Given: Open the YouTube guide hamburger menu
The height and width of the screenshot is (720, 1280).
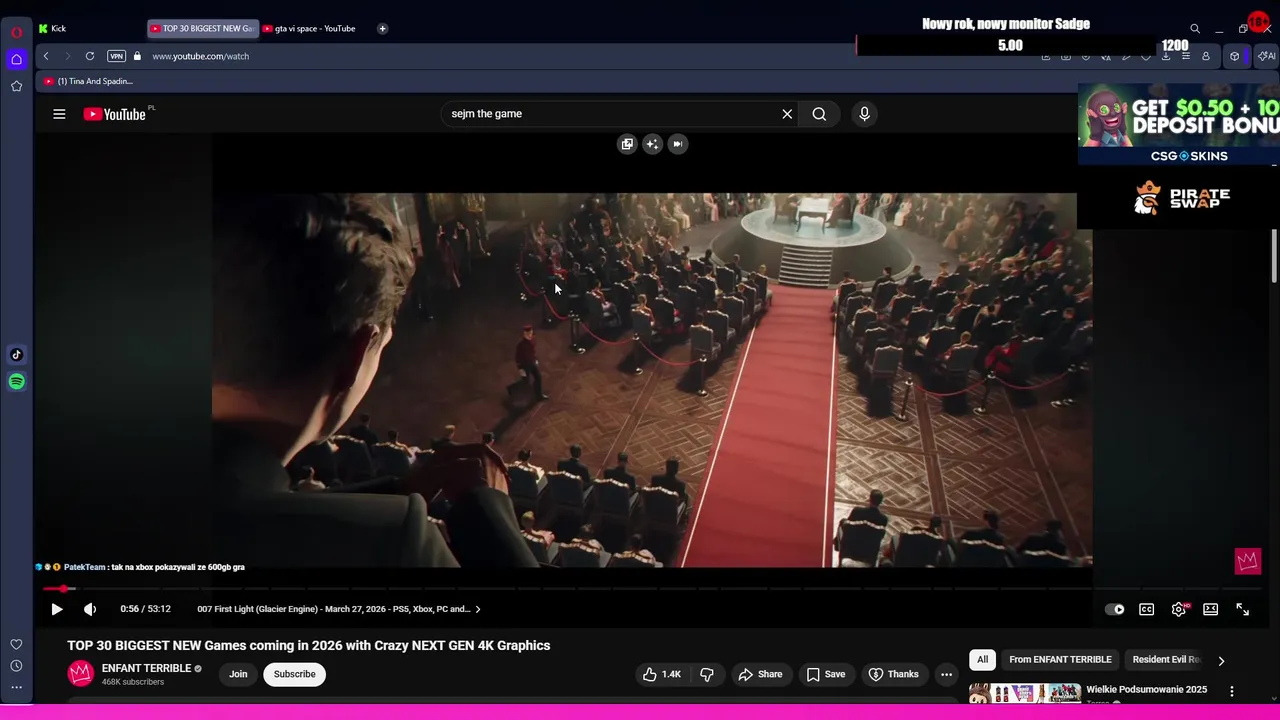Looking at the screenshot, I should point(59,114).
